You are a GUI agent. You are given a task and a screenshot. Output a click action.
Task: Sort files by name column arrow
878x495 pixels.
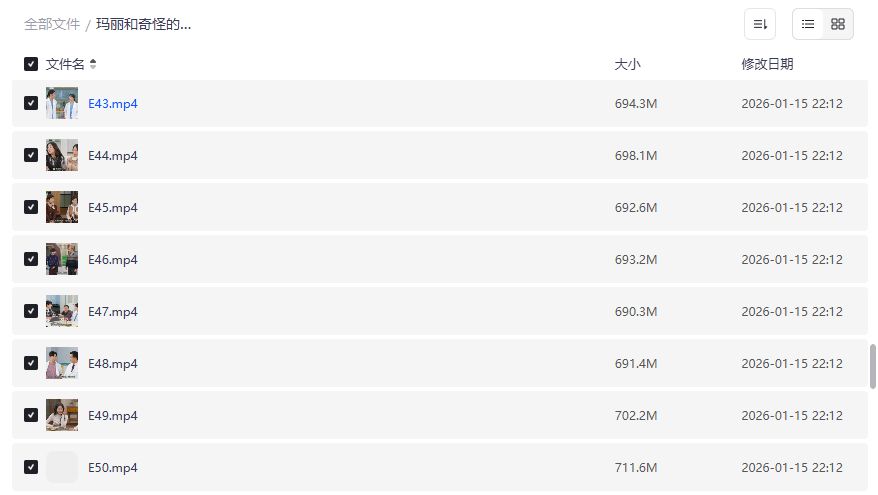[93, 64]
